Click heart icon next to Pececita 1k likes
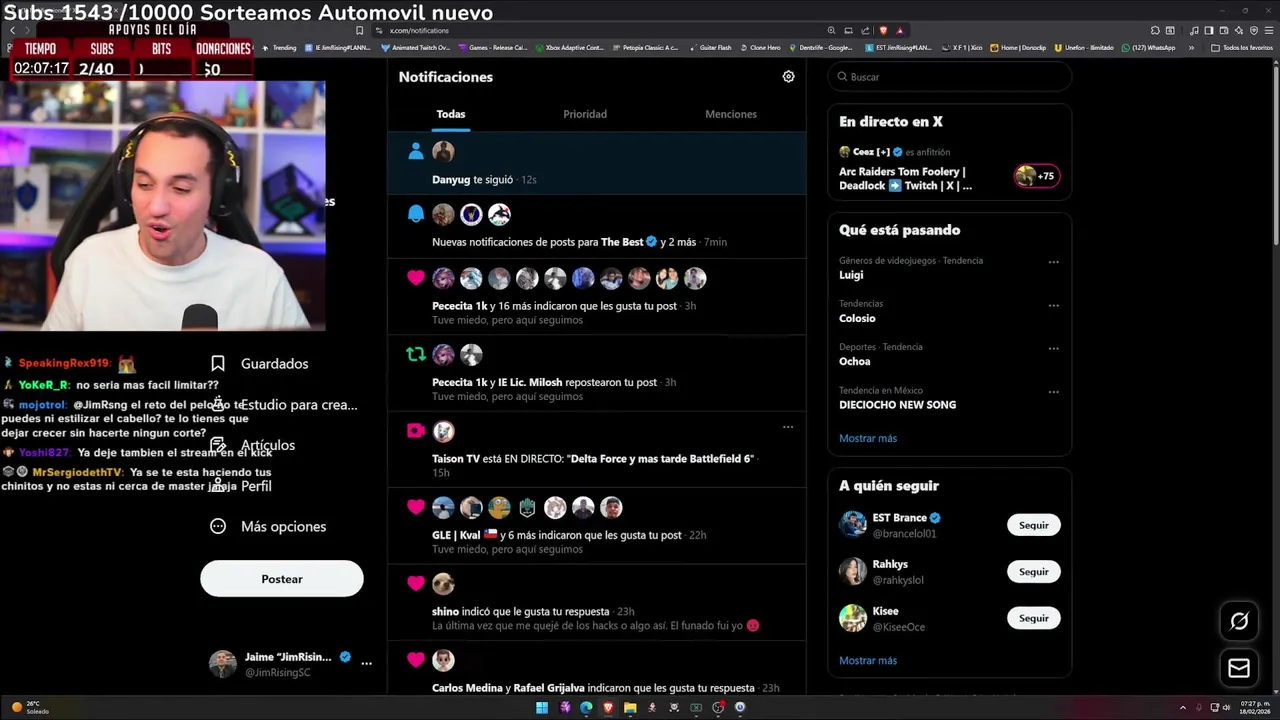This screenshot has height=720, width=1280. pyautogui.click(x=416, y=278)
